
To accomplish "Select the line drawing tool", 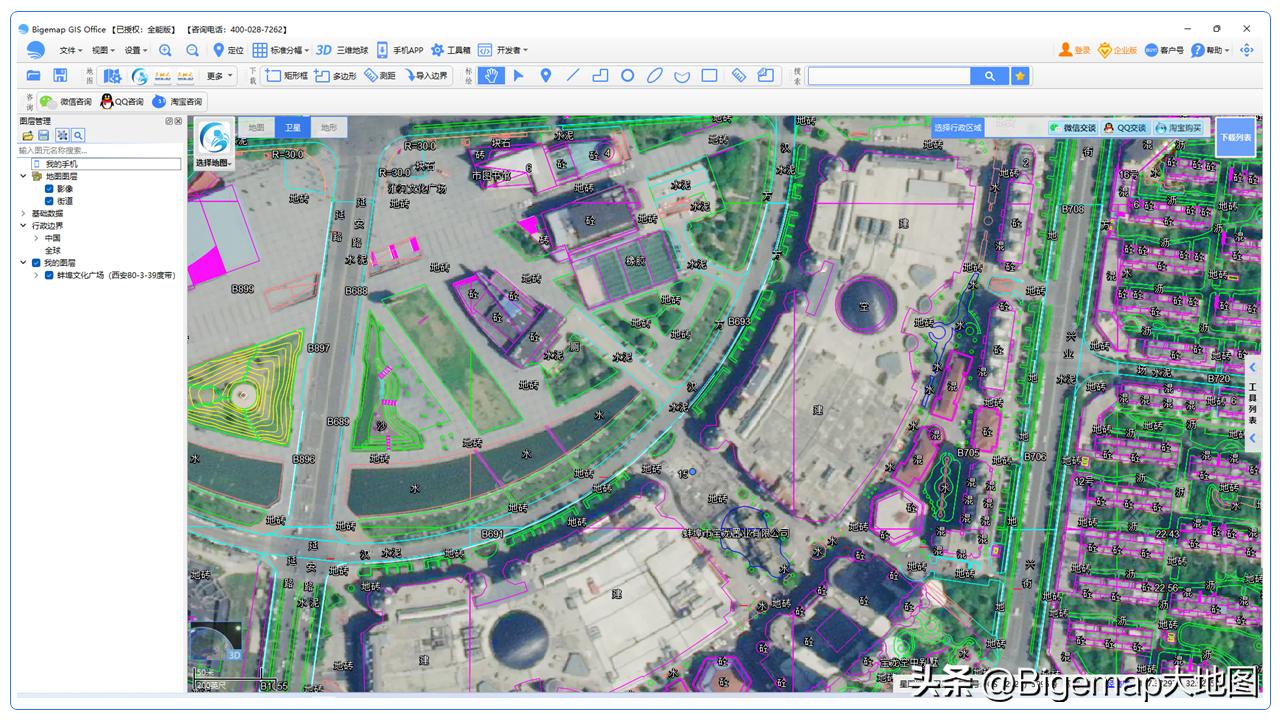I will point(573,75).
